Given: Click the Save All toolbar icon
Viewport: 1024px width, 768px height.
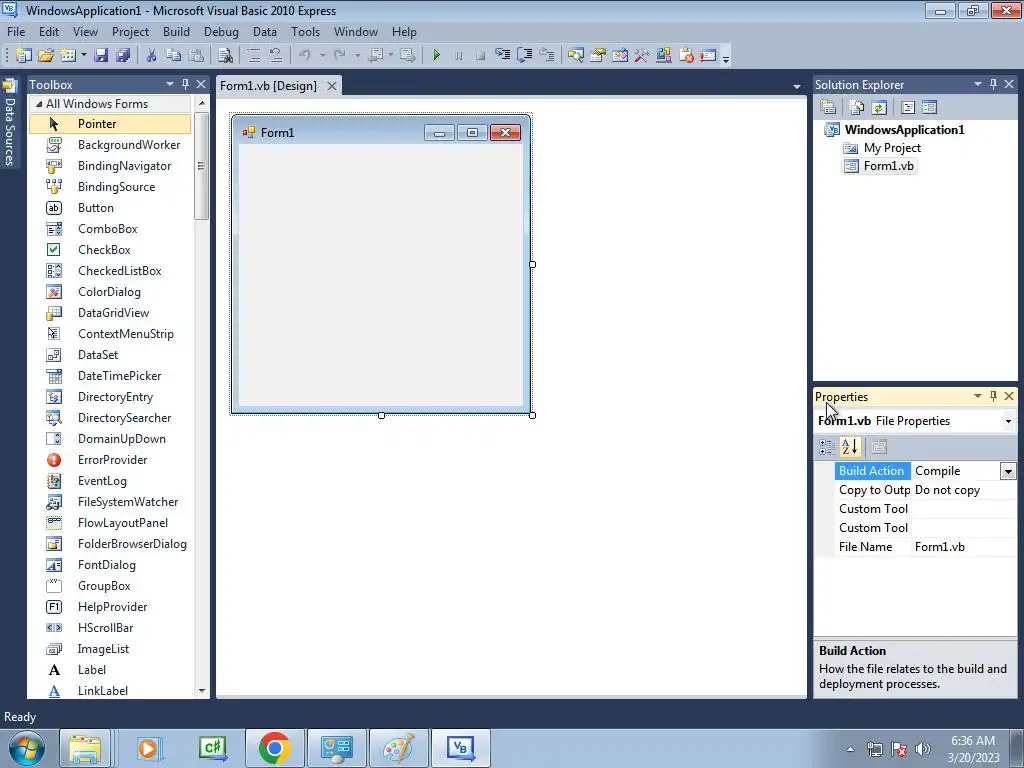Looking at the screenshot, I should (123, 56).
